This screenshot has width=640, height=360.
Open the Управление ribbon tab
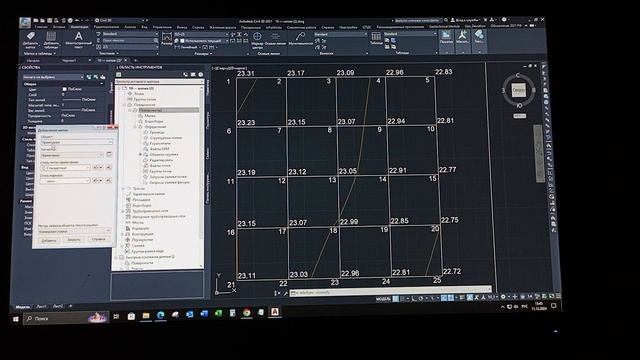point(162,27)
